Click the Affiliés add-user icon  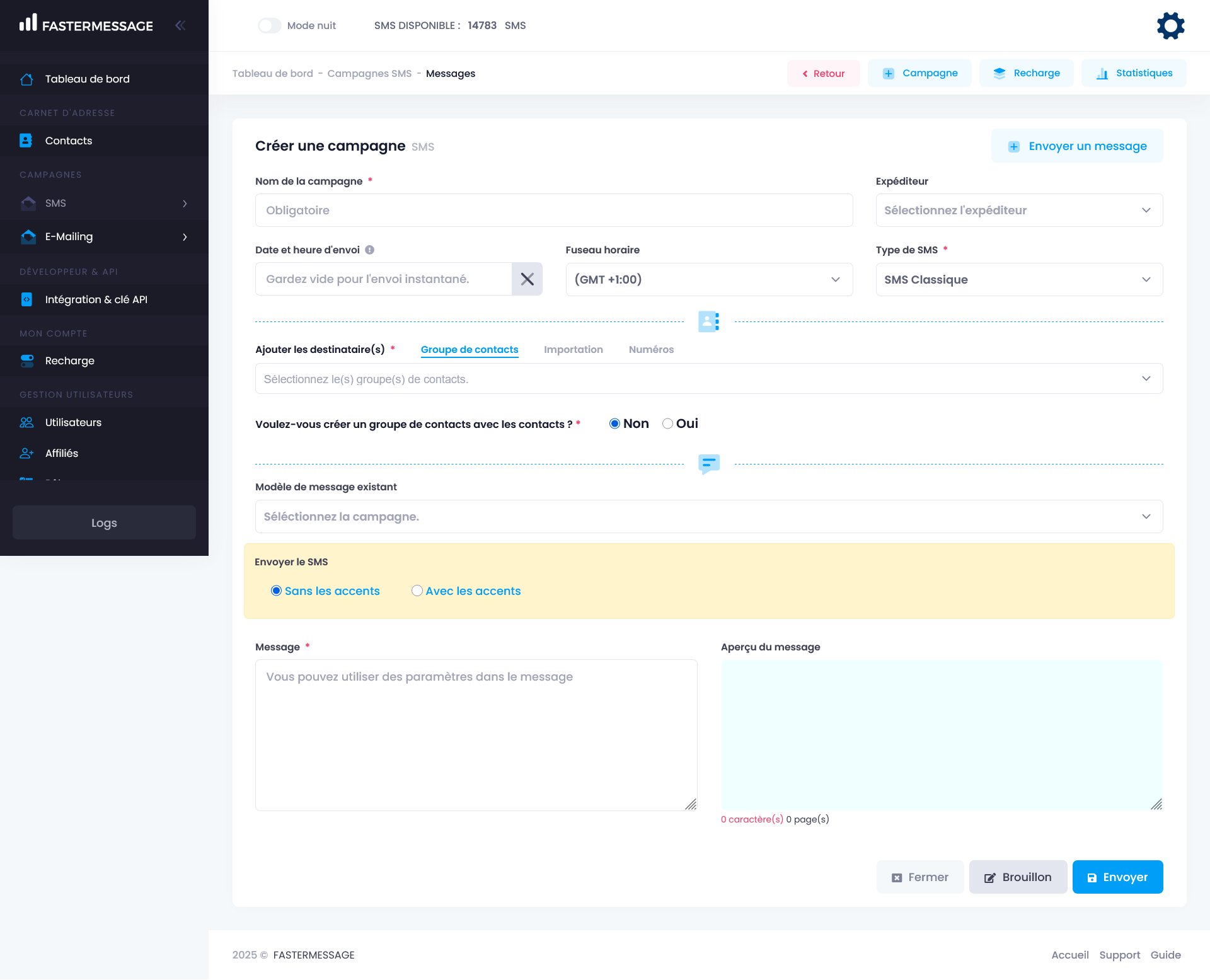click(26, 453)
